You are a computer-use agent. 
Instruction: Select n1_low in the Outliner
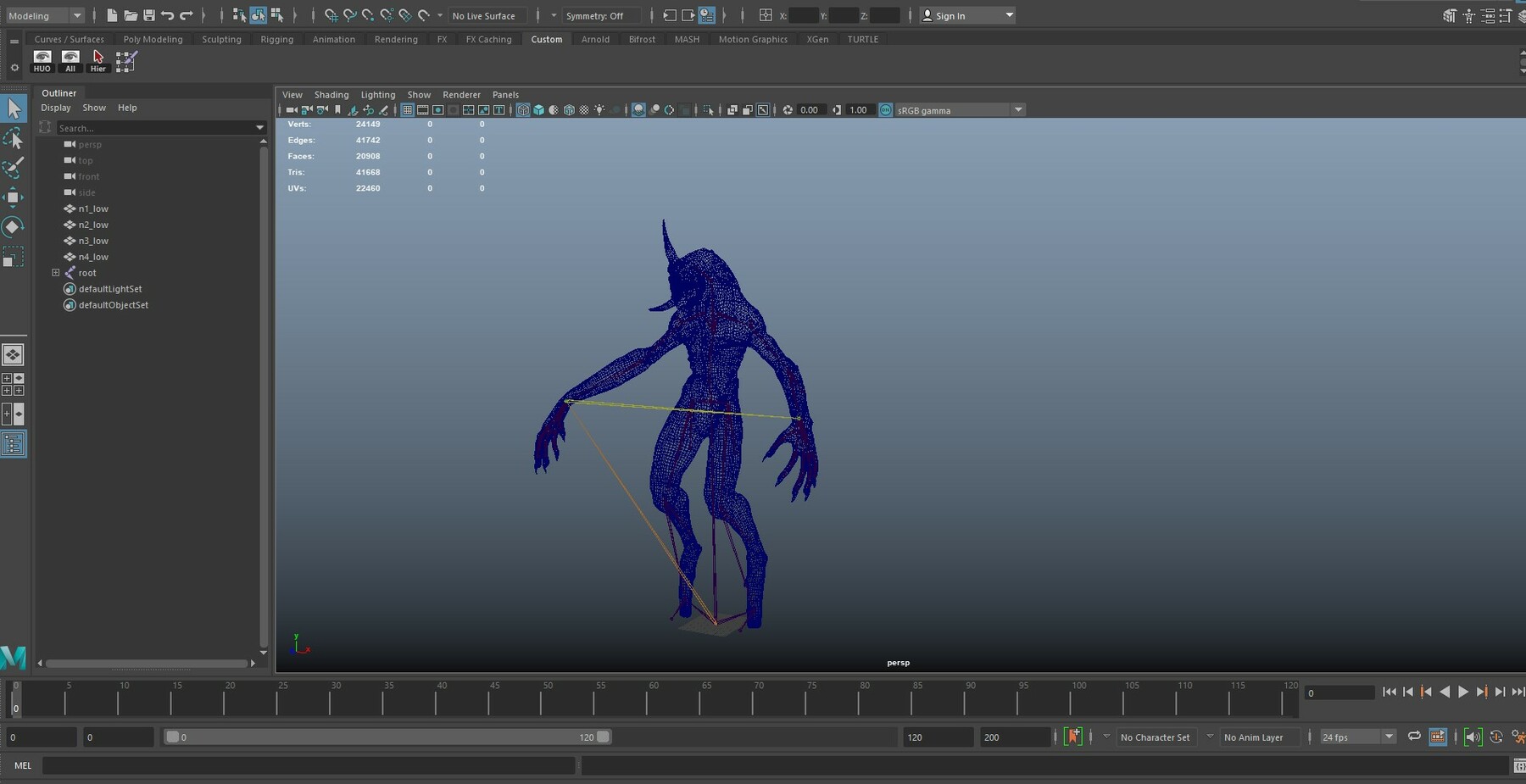[93, 209]
